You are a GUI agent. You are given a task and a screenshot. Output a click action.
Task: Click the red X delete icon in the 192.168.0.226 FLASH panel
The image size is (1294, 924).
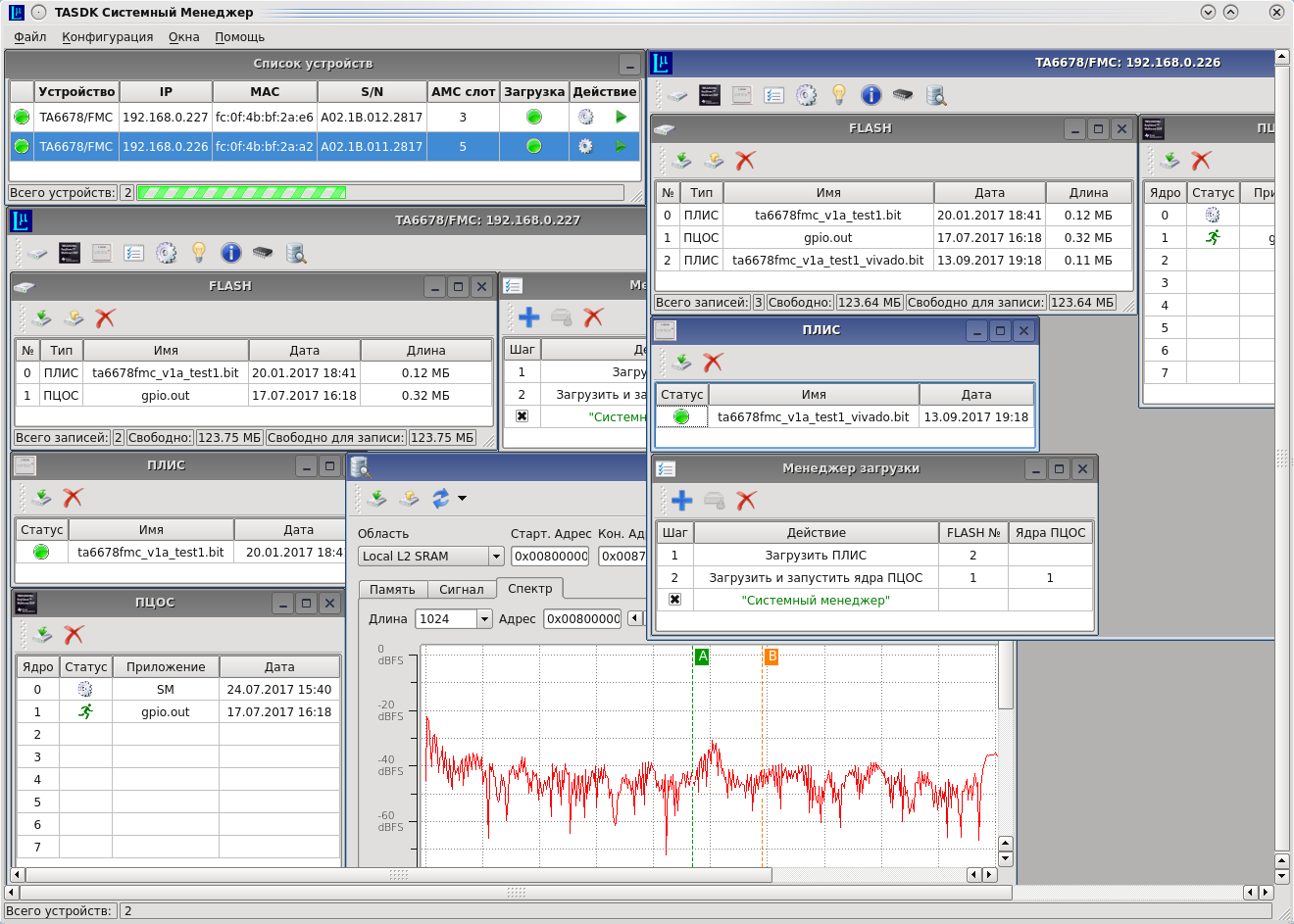click(746, 161)
